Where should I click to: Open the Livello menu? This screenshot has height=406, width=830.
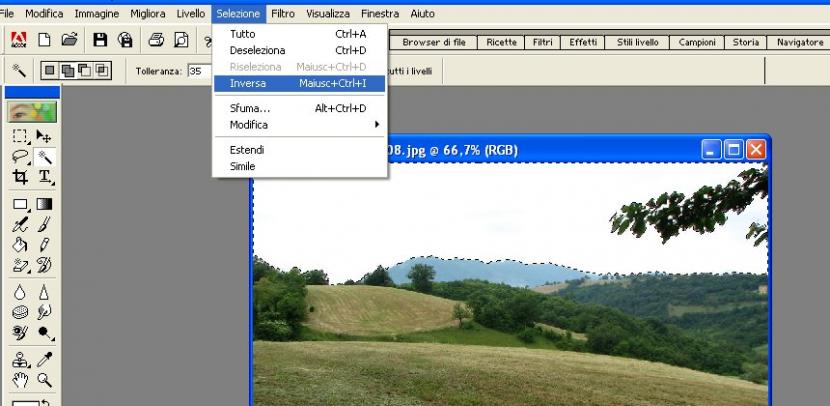pos(191,14)
